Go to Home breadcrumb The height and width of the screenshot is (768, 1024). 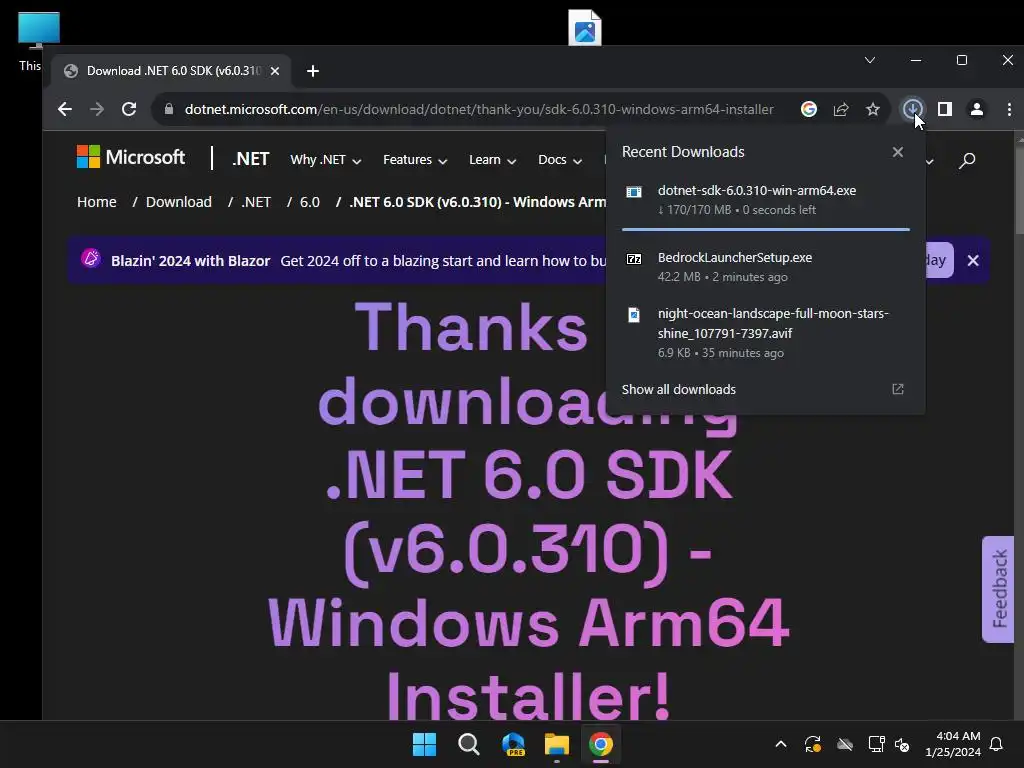coord(97,202)
